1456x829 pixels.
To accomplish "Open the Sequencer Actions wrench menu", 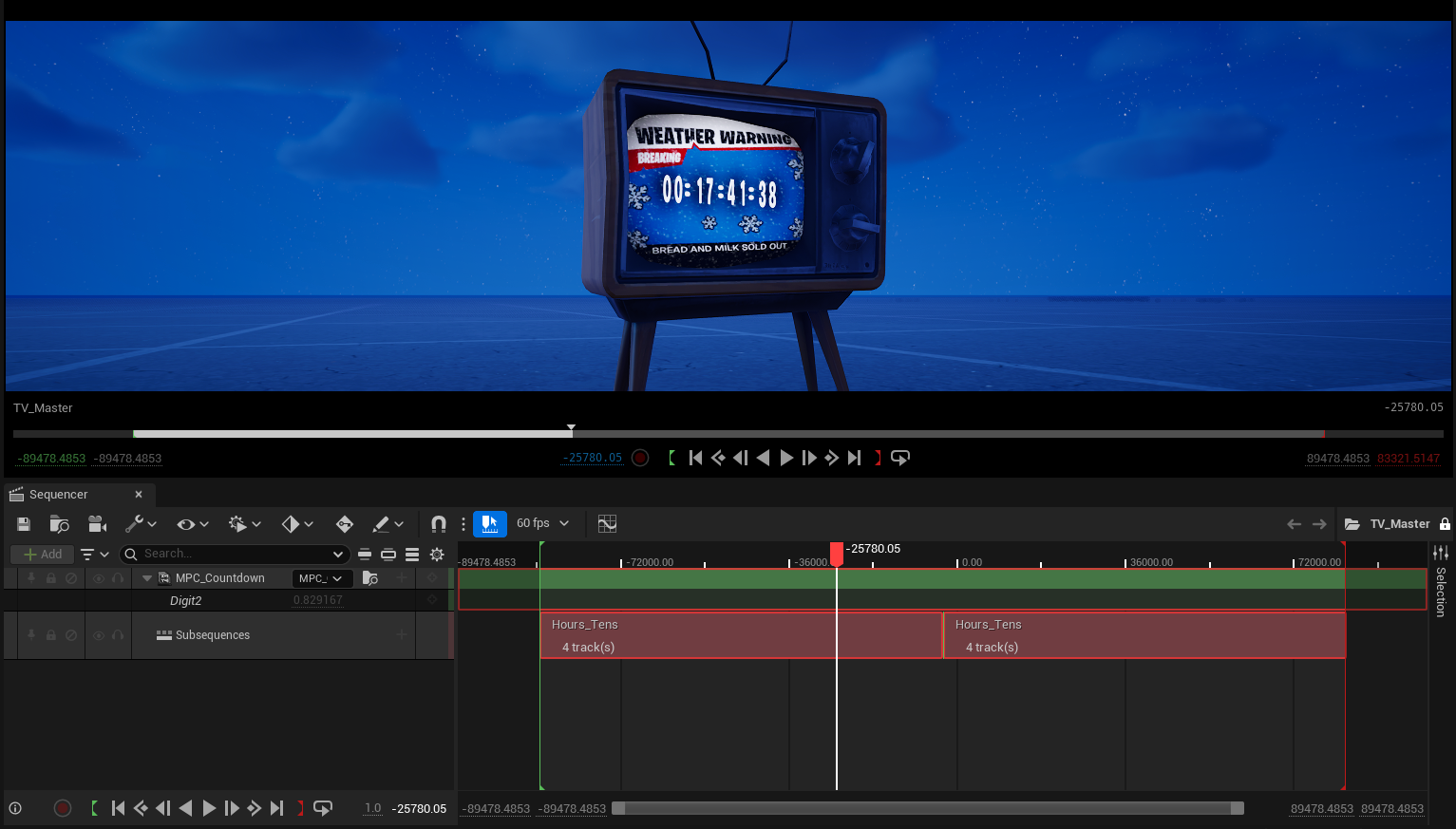I will (136, 523).
